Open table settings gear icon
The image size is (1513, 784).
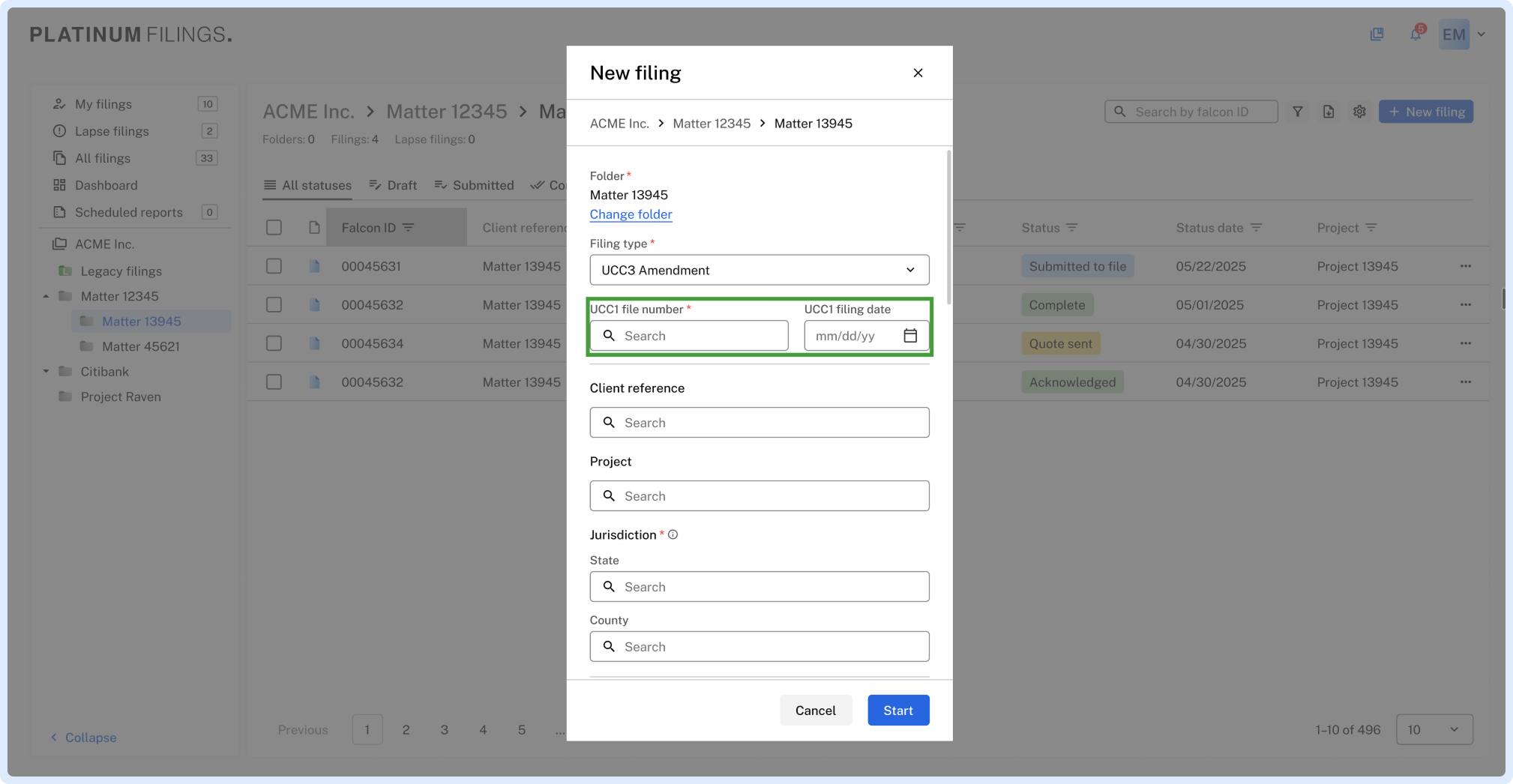tap(1359, 112)
